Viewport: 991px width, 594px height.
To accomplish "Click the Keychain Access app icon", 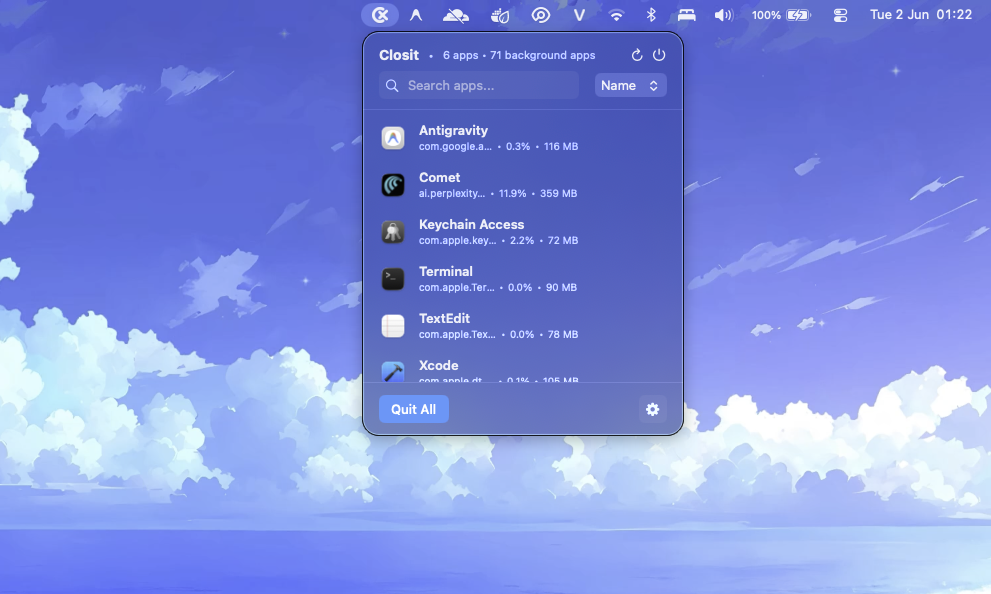I will tap(392, 232).
